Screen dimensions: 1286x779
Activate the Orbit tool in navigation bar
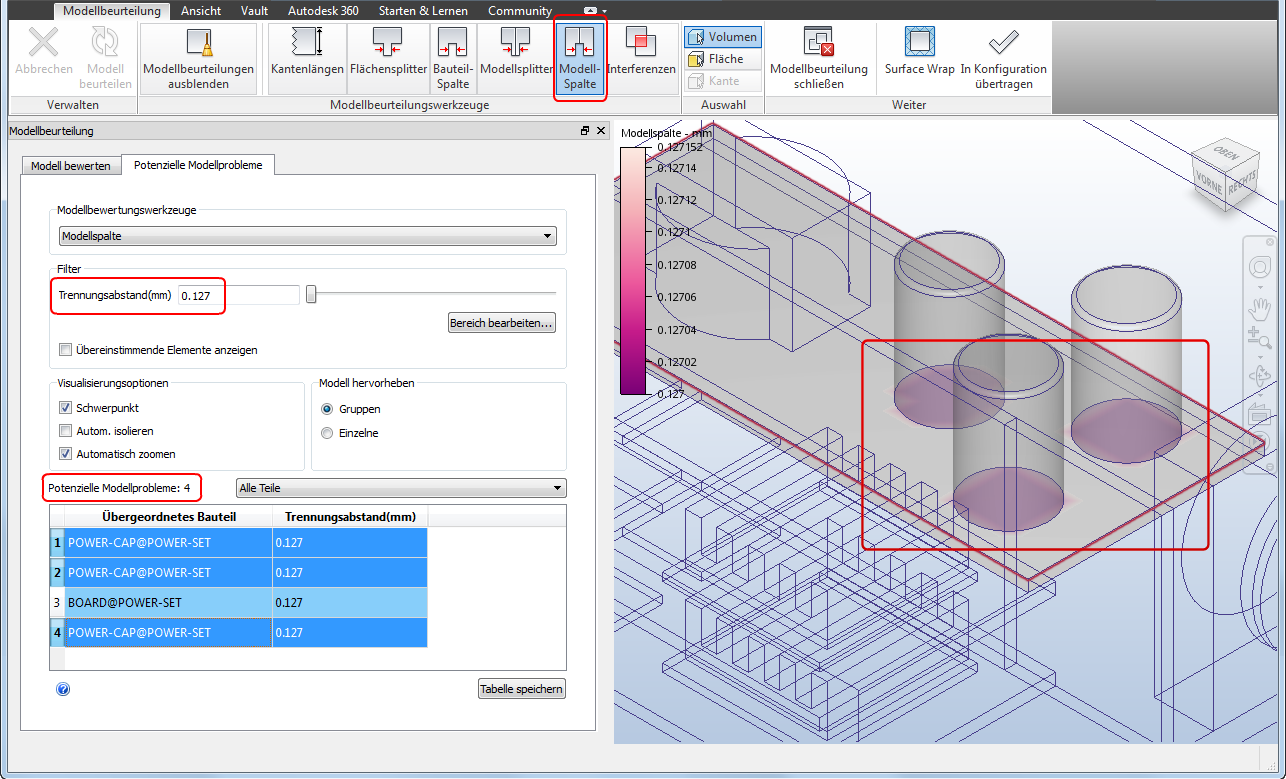tap(1259, 377)
